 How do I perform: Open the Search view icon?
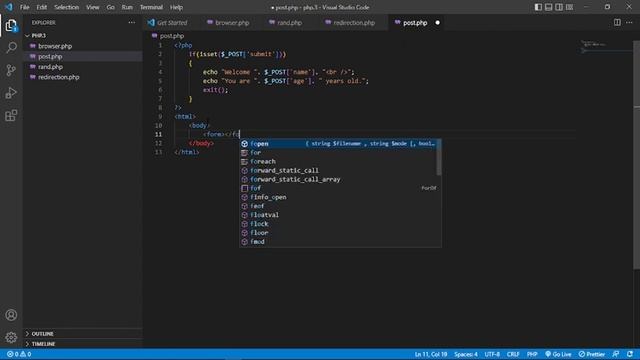click(11, 47)
